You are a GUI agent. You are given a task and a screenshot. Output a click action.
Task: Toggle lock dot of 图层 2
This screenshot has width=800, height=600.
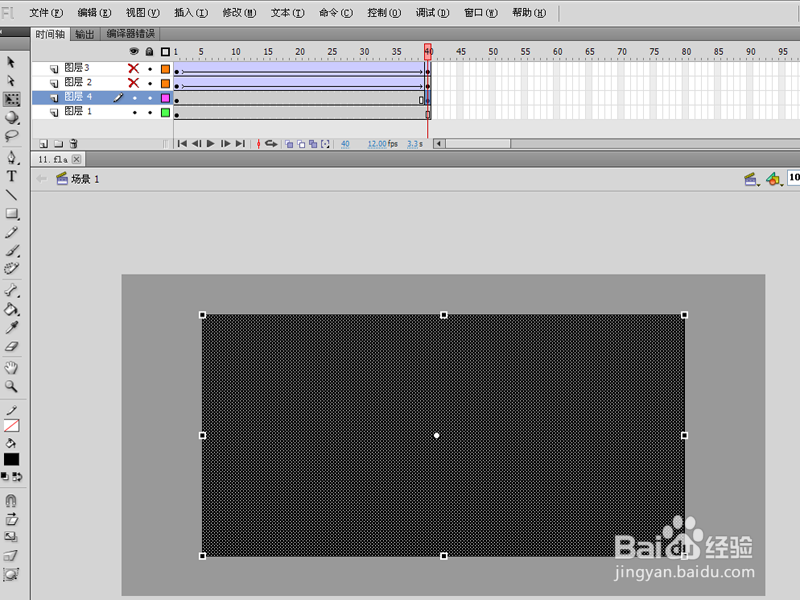150,83
